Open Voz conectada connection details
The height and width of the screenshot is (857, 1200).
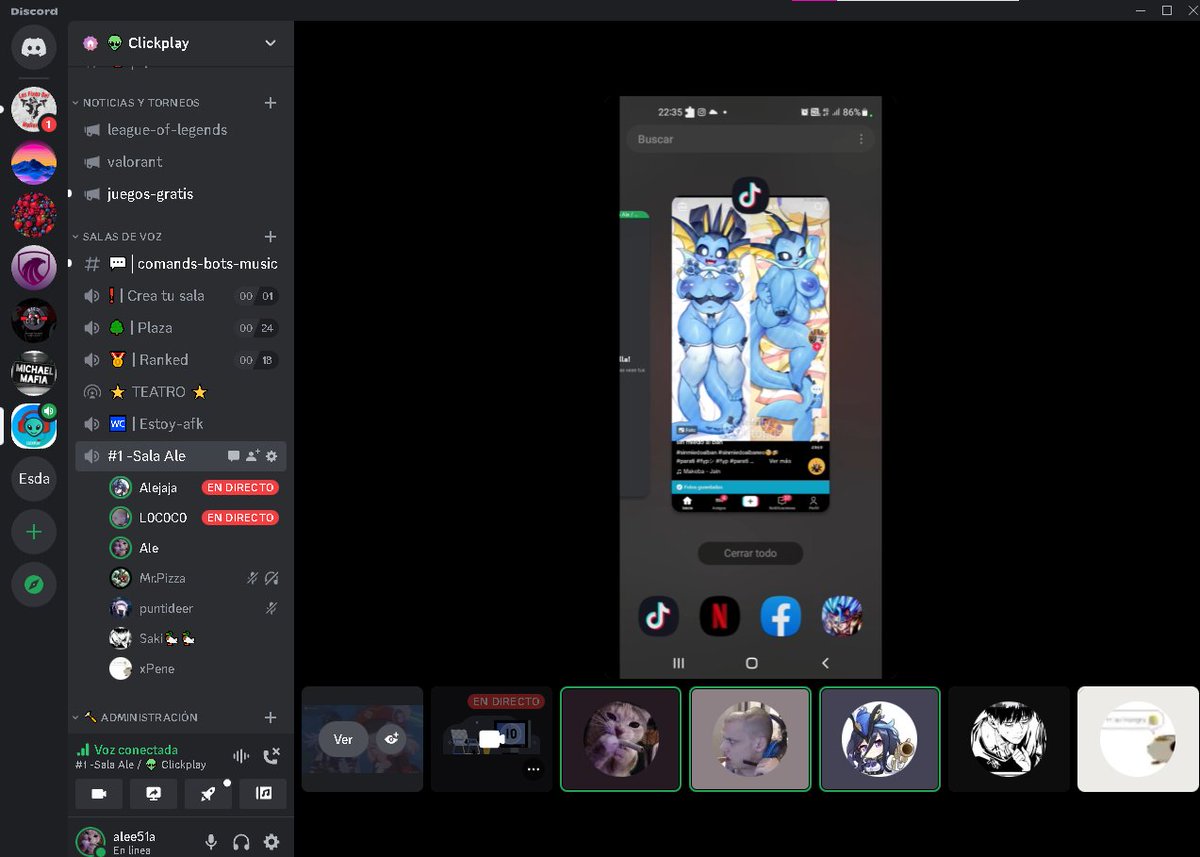(x=135, y=749)
